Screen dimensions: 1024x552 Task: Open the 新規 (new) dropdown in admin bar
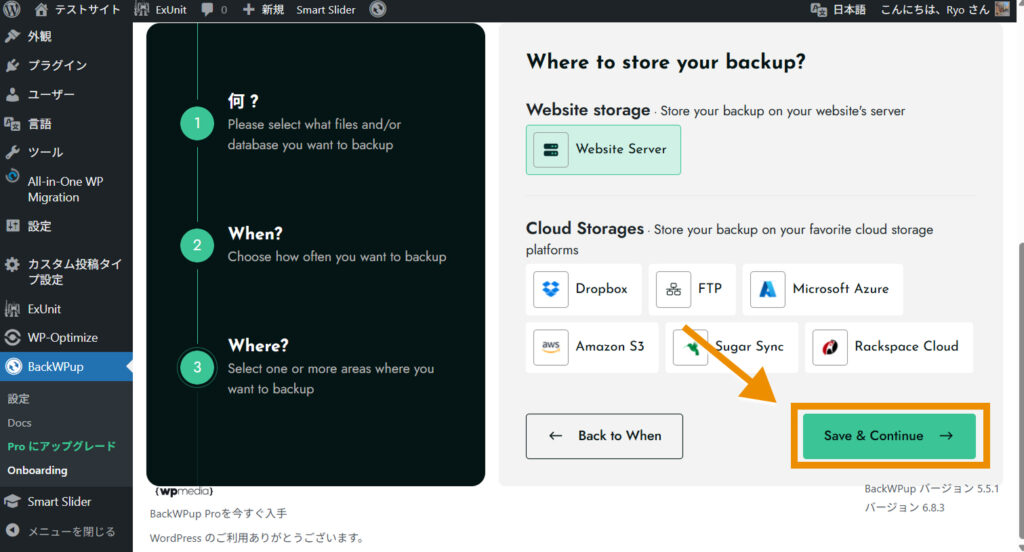click(263, 10)
